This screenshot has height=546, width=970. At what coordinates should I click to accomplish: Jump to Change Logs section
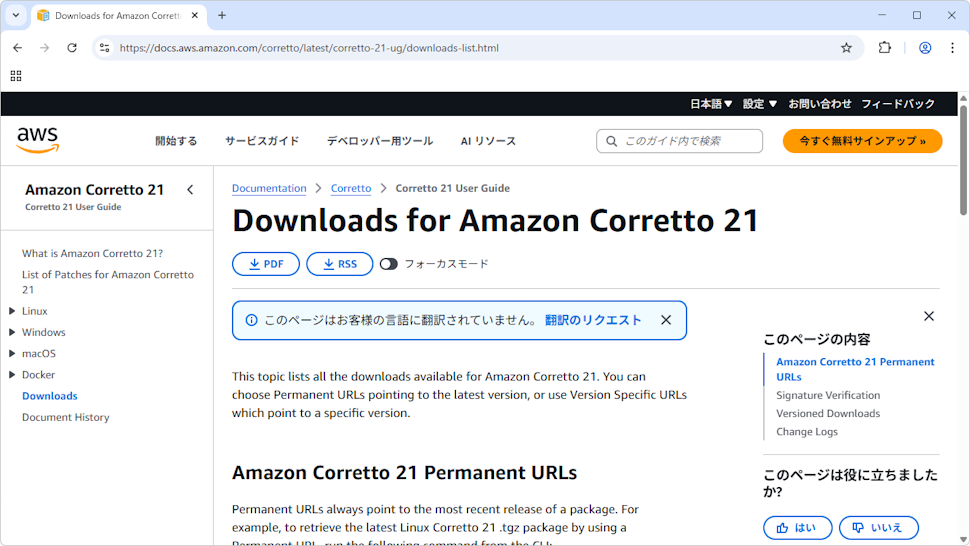(x=807, y=432)
